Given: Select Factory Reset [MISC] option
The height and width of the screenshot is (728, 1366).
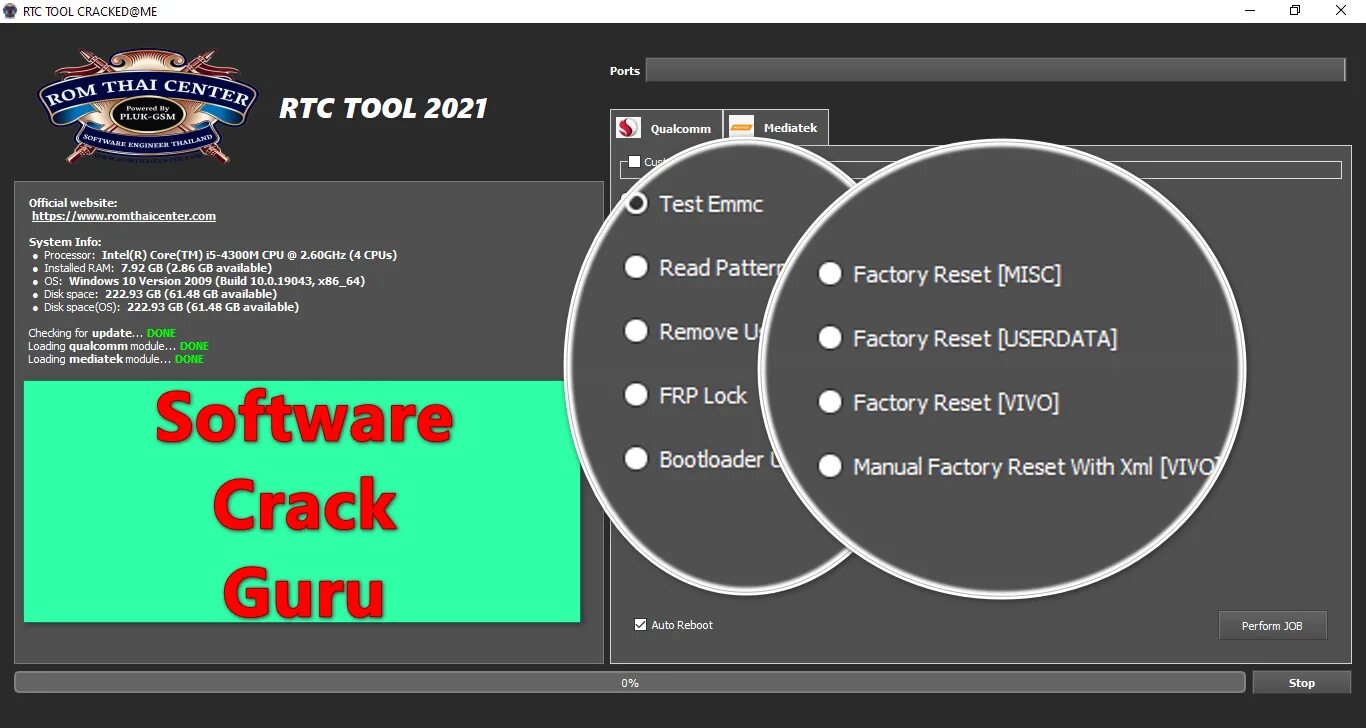Looking at the screenshot, I should point(830,274).
